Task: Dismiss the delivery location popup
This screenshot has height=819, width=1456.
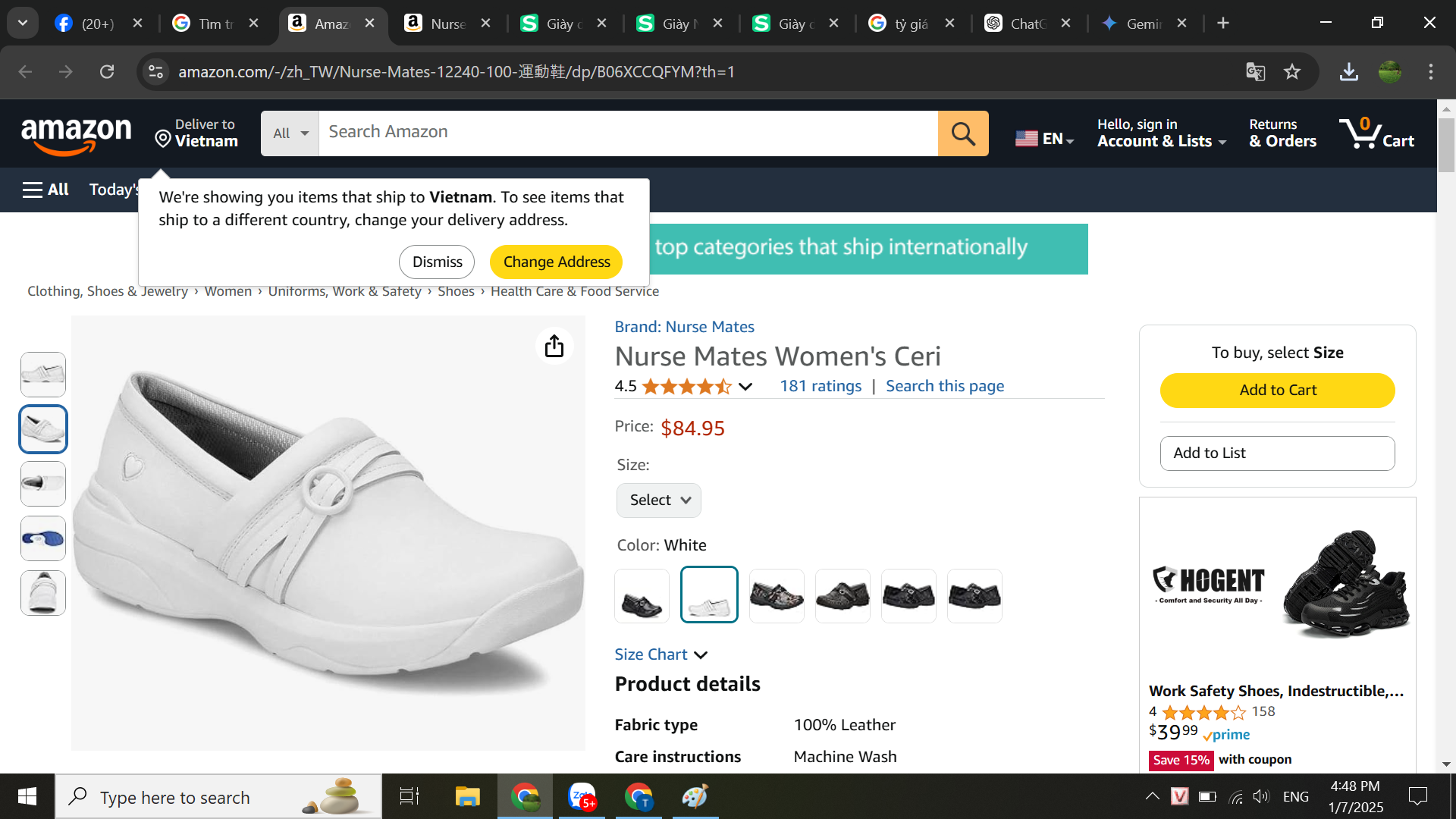Action: point(437,262)
